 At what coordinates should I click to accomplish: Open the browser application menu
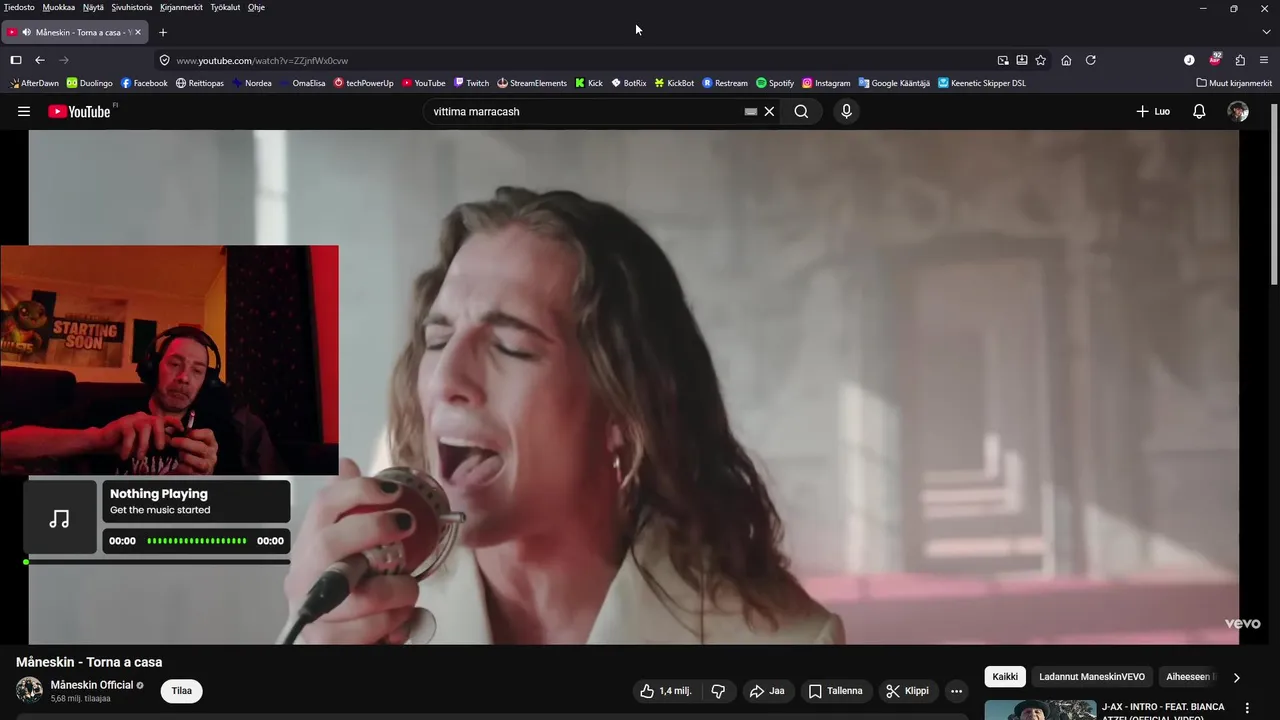[1264, 60]
